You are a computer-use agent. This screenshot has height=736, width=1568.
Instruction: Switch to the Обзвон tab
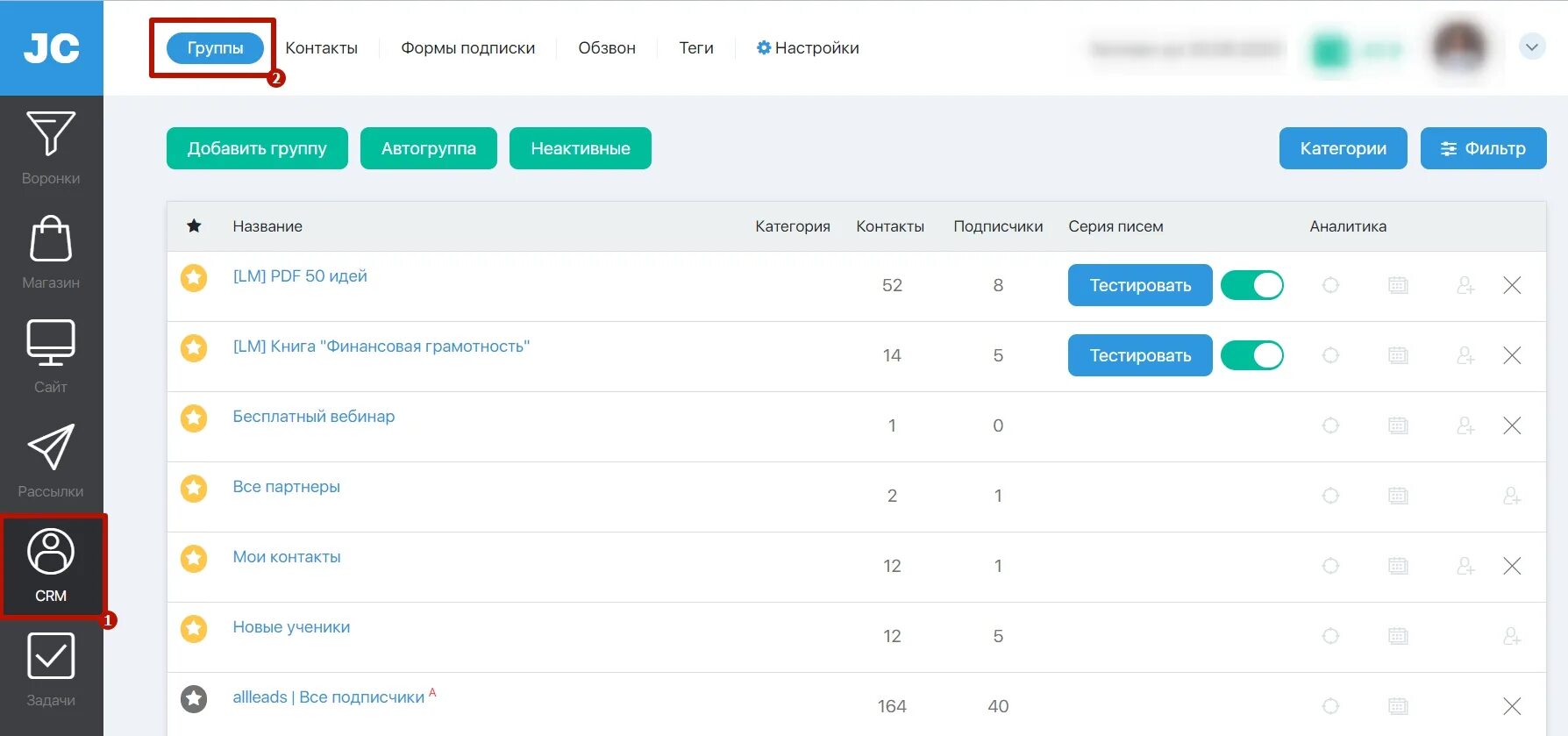[607, 47]
